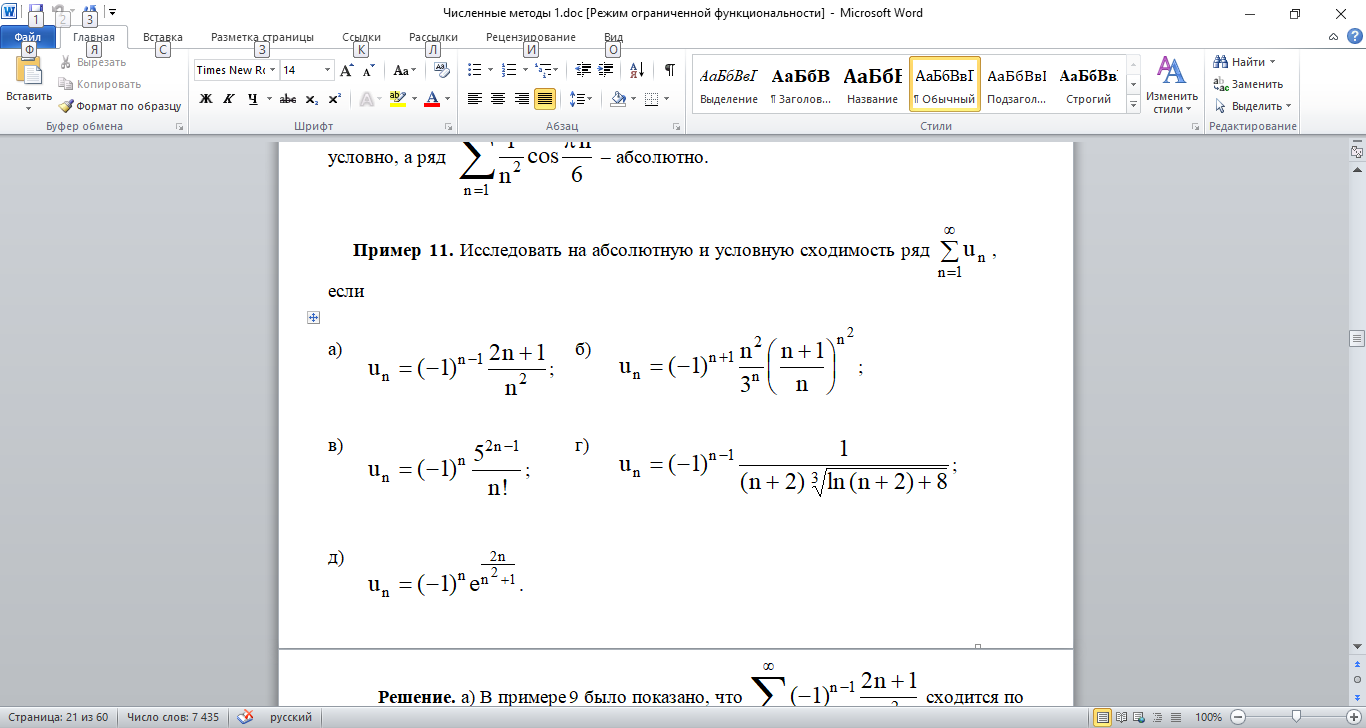This screenshot has height=728, width=1366.
Task: Apply red font color button
Action: 432,98
